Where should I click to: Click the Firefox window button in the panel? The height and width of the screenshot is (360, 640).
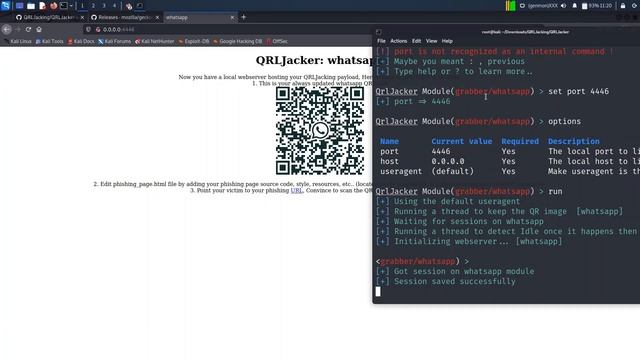click(129, 6)
